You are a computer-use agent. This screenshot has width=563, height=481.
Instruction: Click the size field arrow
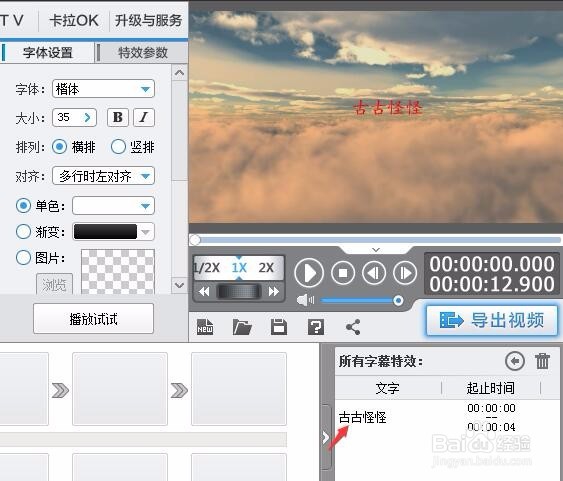[88, 117]
